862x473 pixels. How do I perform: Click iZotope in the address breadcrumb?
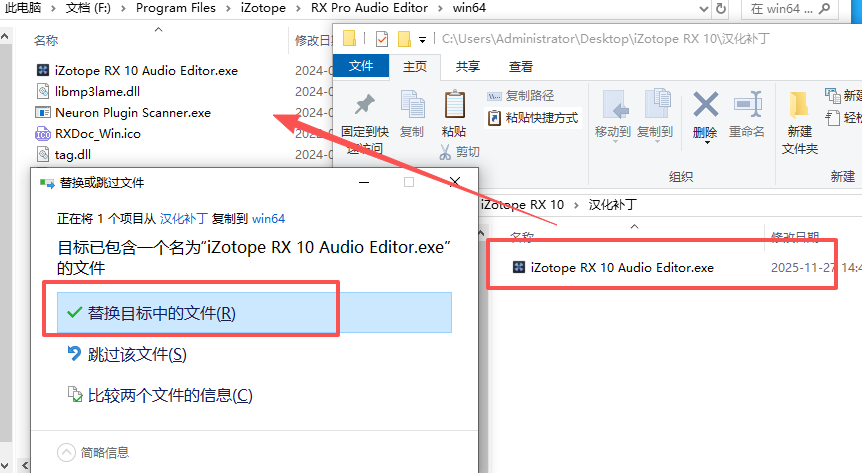tap(263, 8)
